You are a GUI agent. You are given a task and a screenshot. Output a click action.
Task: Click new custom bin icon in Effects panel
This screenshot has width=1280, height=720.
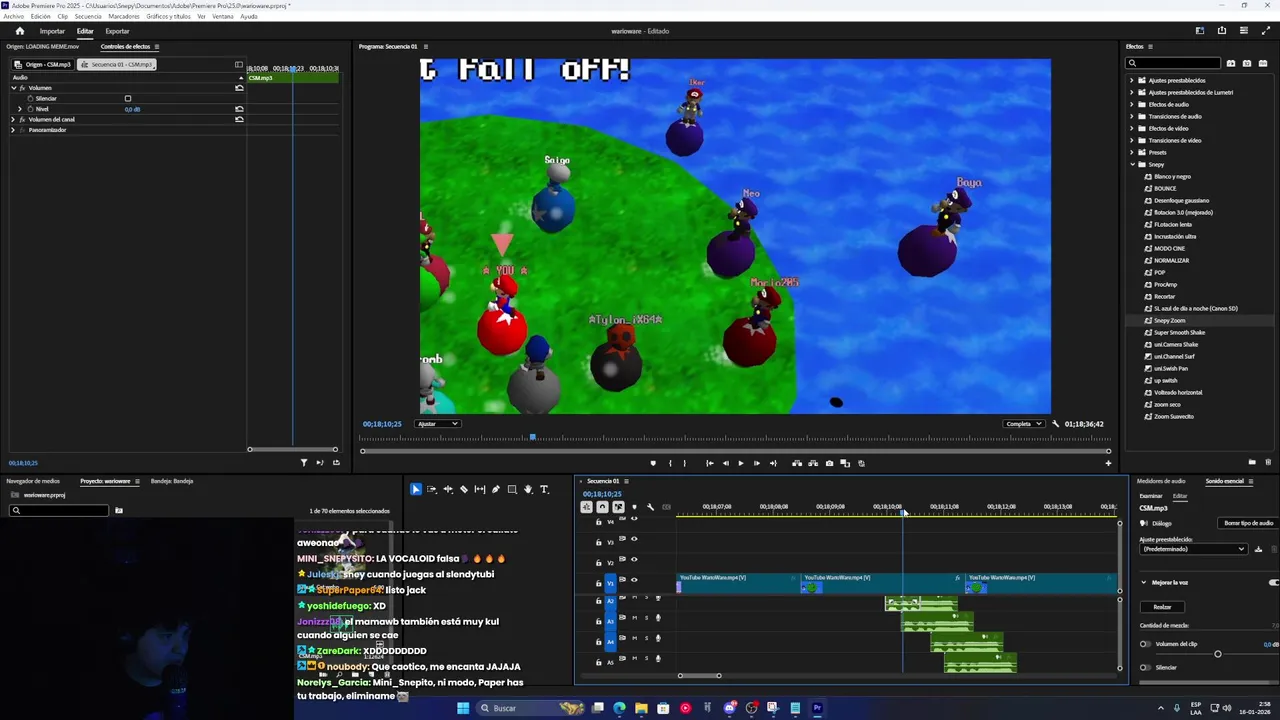point(1252,462)
